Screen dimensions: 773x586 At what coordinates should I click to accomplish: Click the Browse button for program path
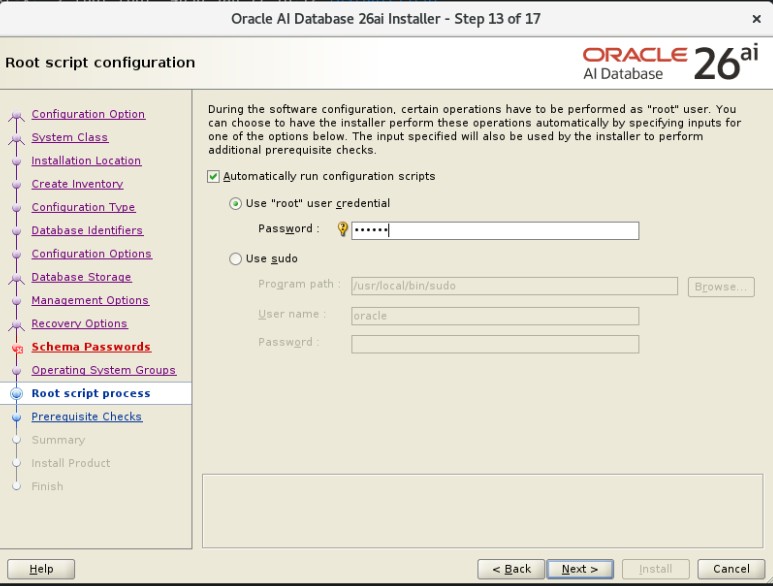[x=721, y=287]
